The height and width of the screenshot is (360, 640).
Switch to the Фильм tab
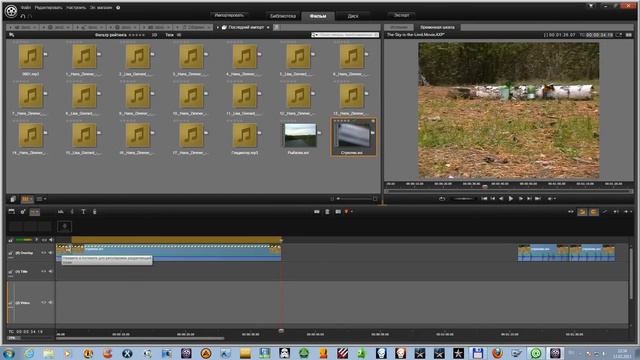click(318, 16)
